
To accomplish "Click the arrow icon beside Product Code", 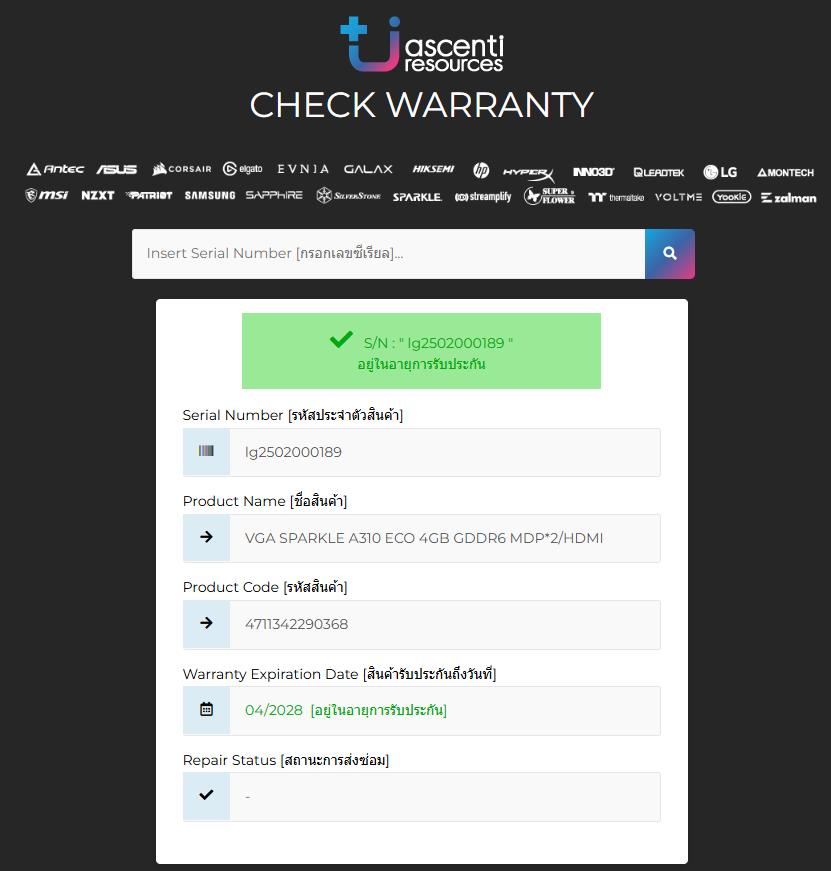I will pos(206,623).
